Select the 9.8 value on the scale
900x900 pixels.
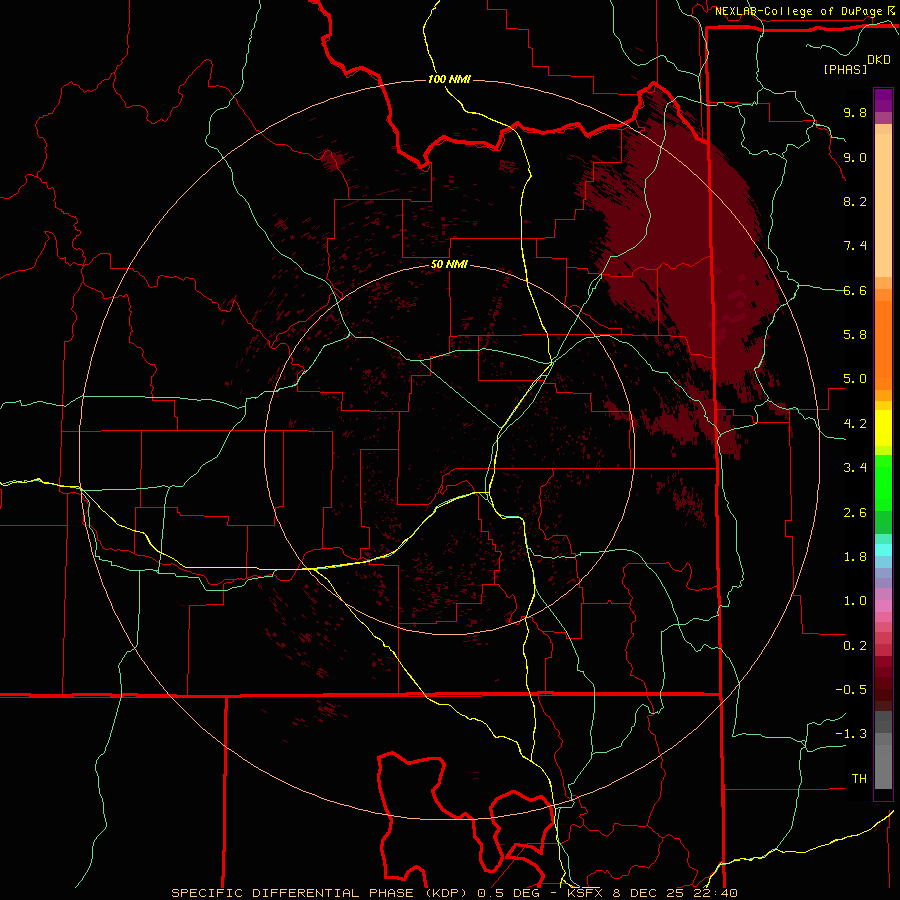[855, 112]
